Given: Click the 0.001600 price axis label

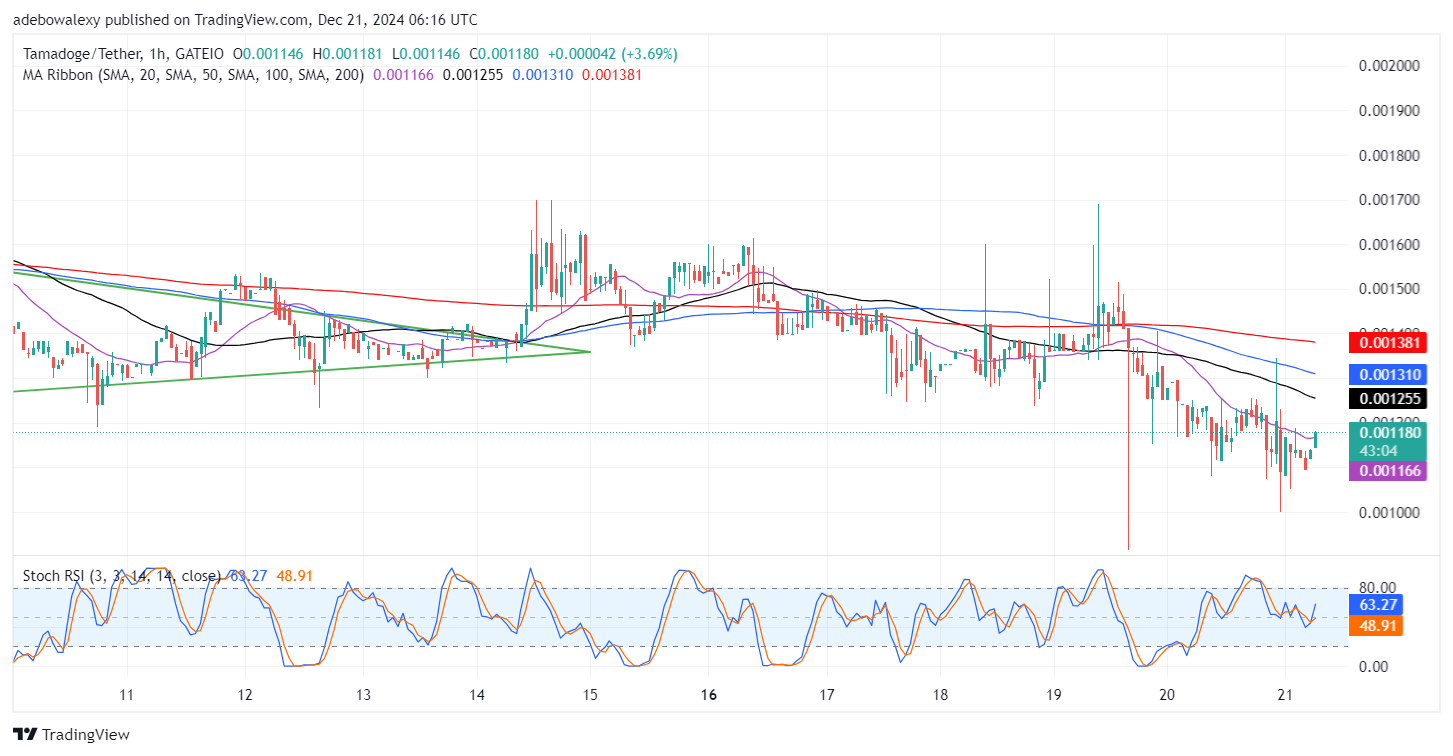Looking at the screenshot, I should click(1388, 245).
